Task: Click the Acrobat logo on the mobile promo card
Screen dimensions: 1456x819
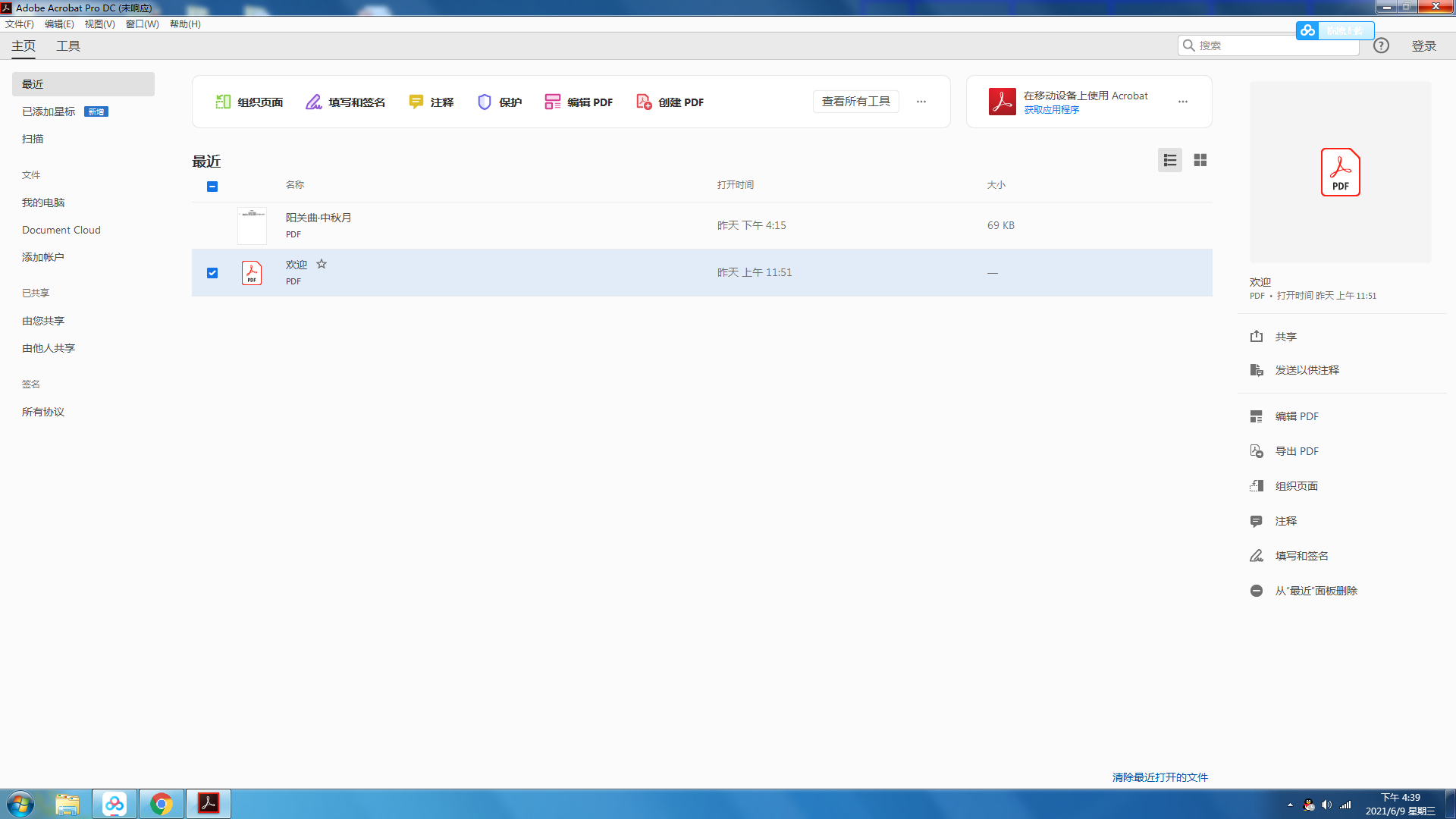Action: (1002, 102)
